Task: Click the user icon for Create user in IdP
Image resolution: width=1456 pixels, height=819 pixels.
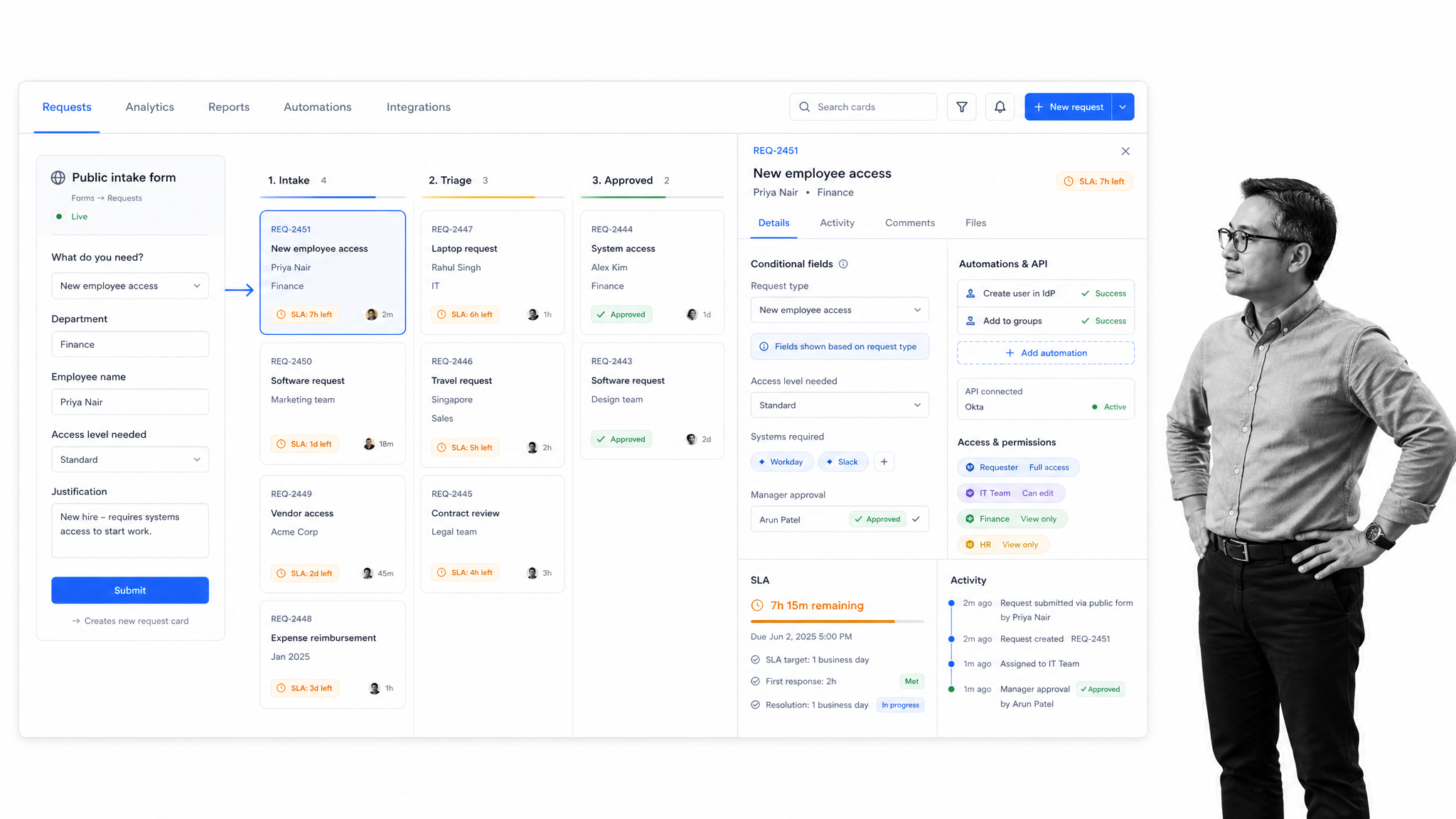Action: [970, 293]
